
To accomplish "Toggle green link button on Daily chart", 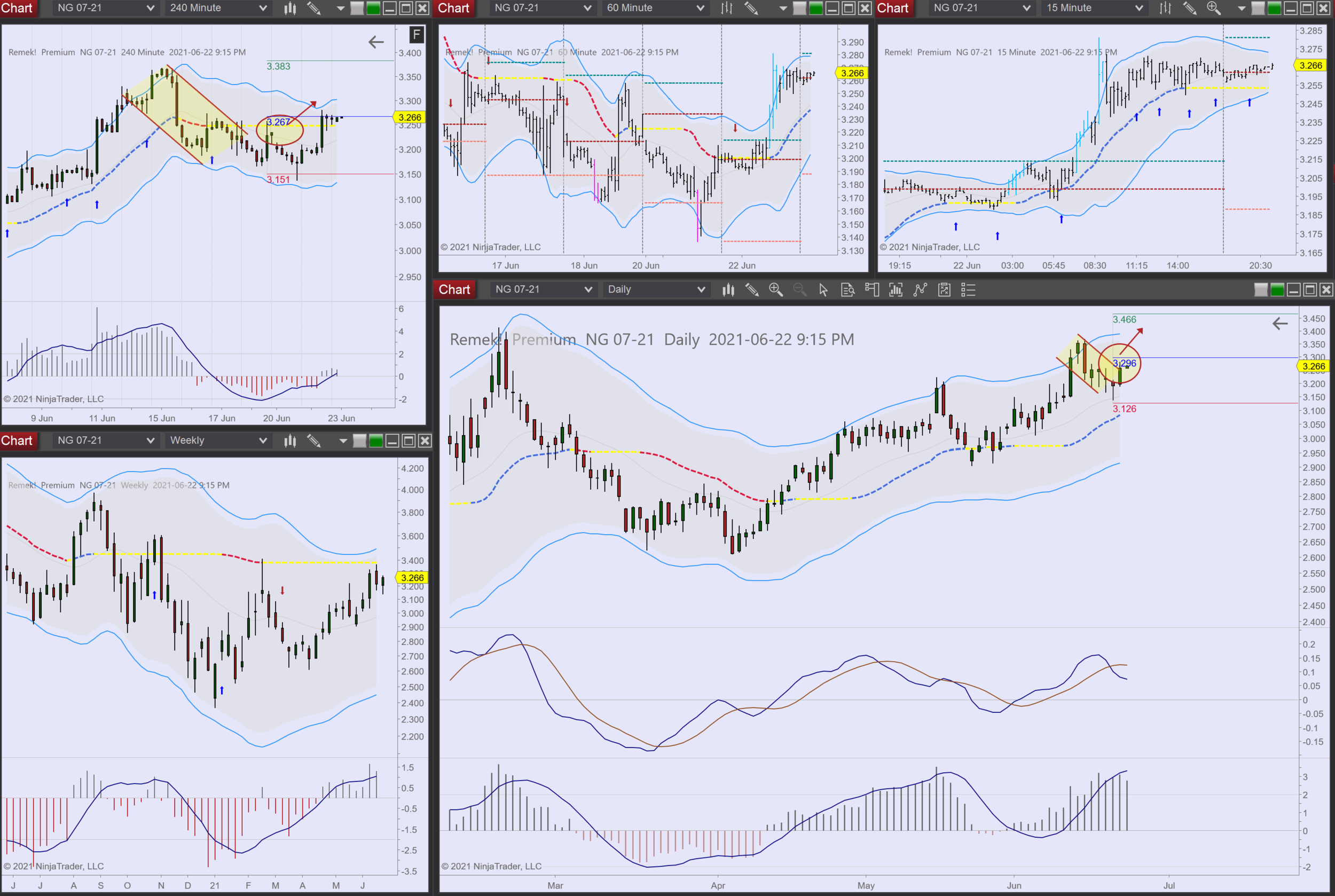I will coord(1277,290).
